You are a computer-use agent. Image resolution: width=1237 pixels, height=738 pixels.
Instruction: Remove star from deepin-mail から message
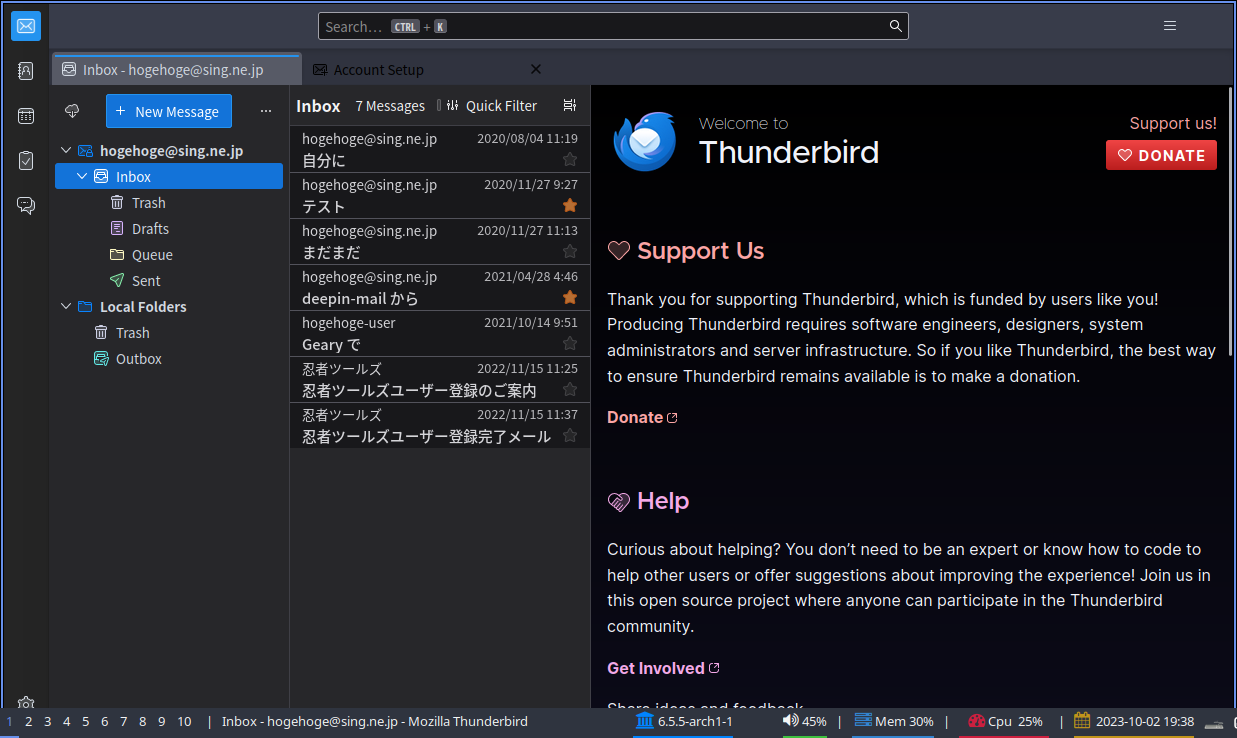570,297
